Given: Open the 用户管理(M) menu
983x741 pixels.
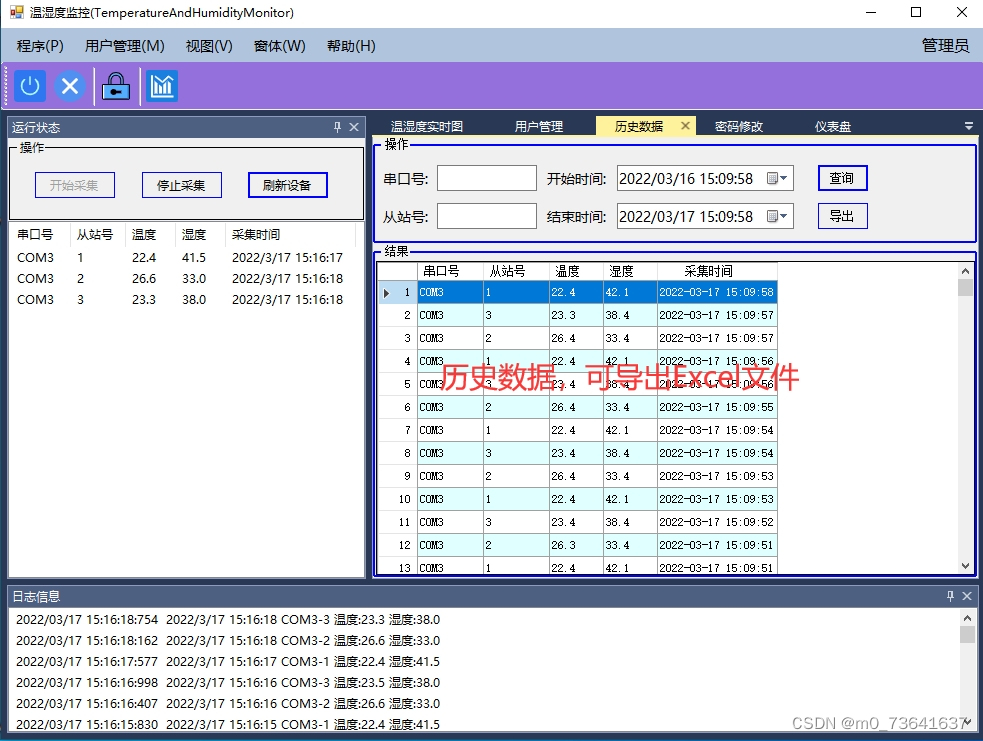Looking at the screenshot, I should tap(125, 46).
